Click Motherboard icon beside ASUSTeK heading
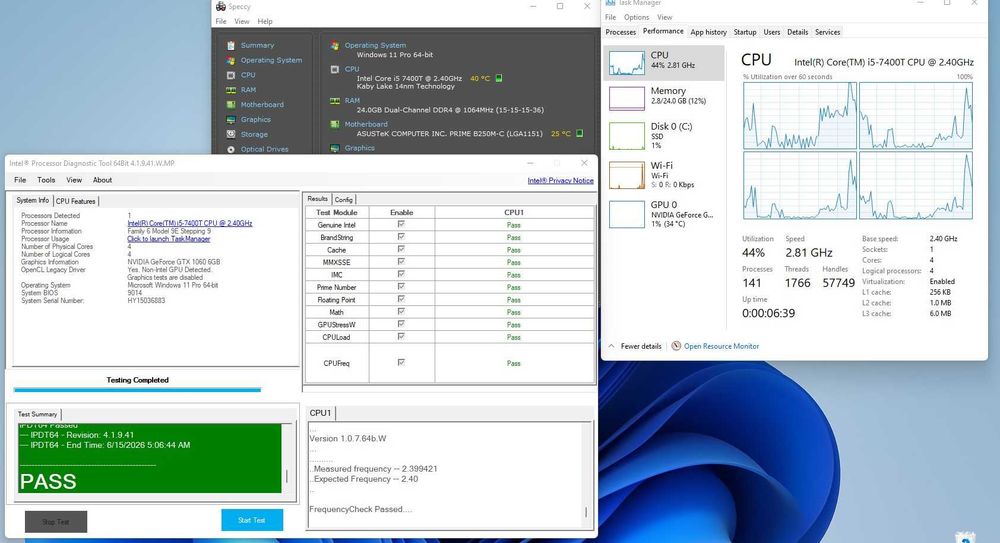 (x=335, y=124)
